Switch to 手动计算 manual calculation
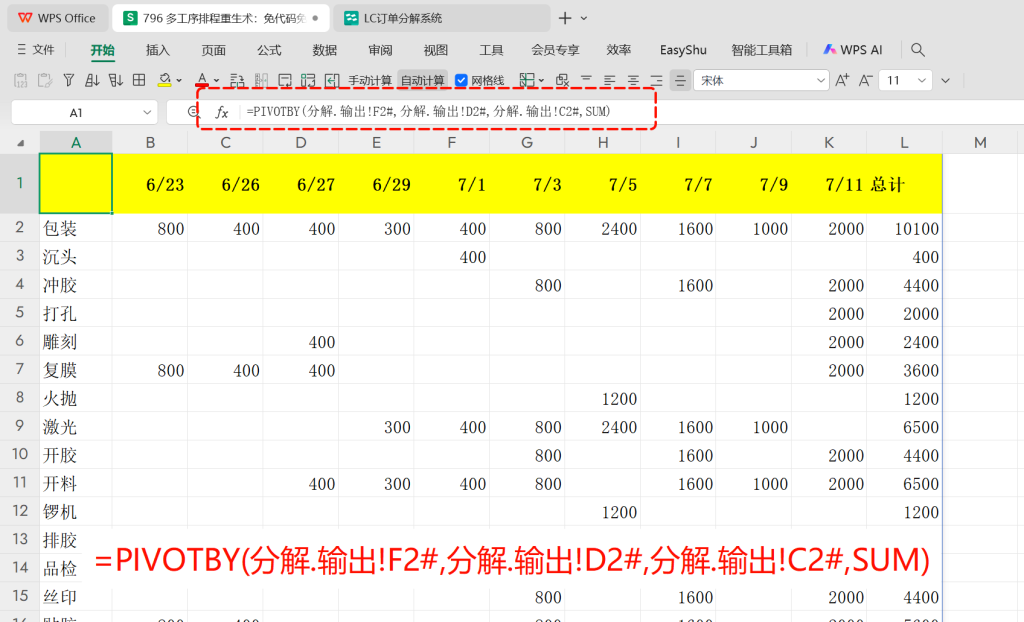 point(370,80)
